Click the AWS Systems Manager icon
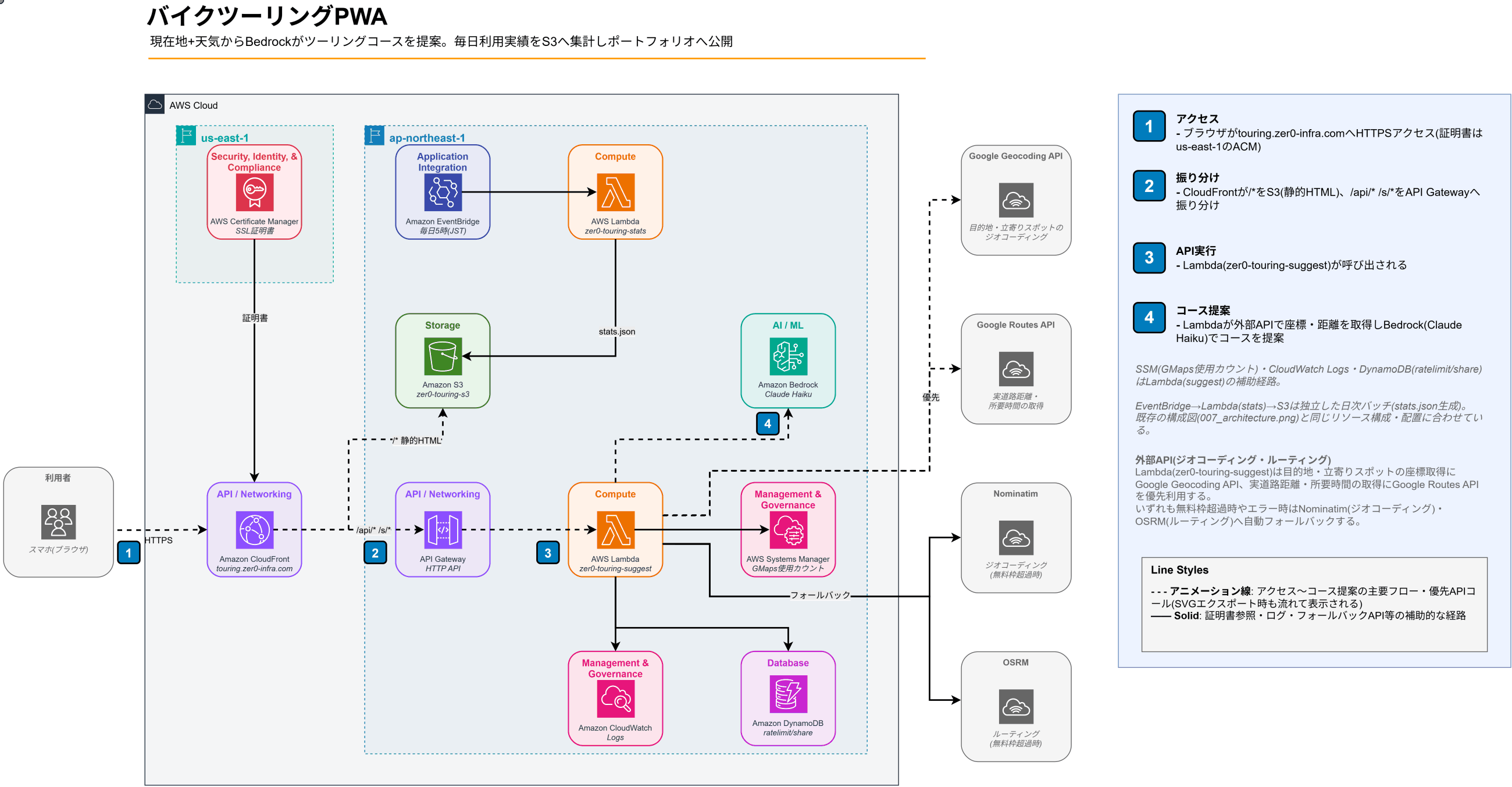Viewport: 1512px width, 787px height. tap(789, 530)
